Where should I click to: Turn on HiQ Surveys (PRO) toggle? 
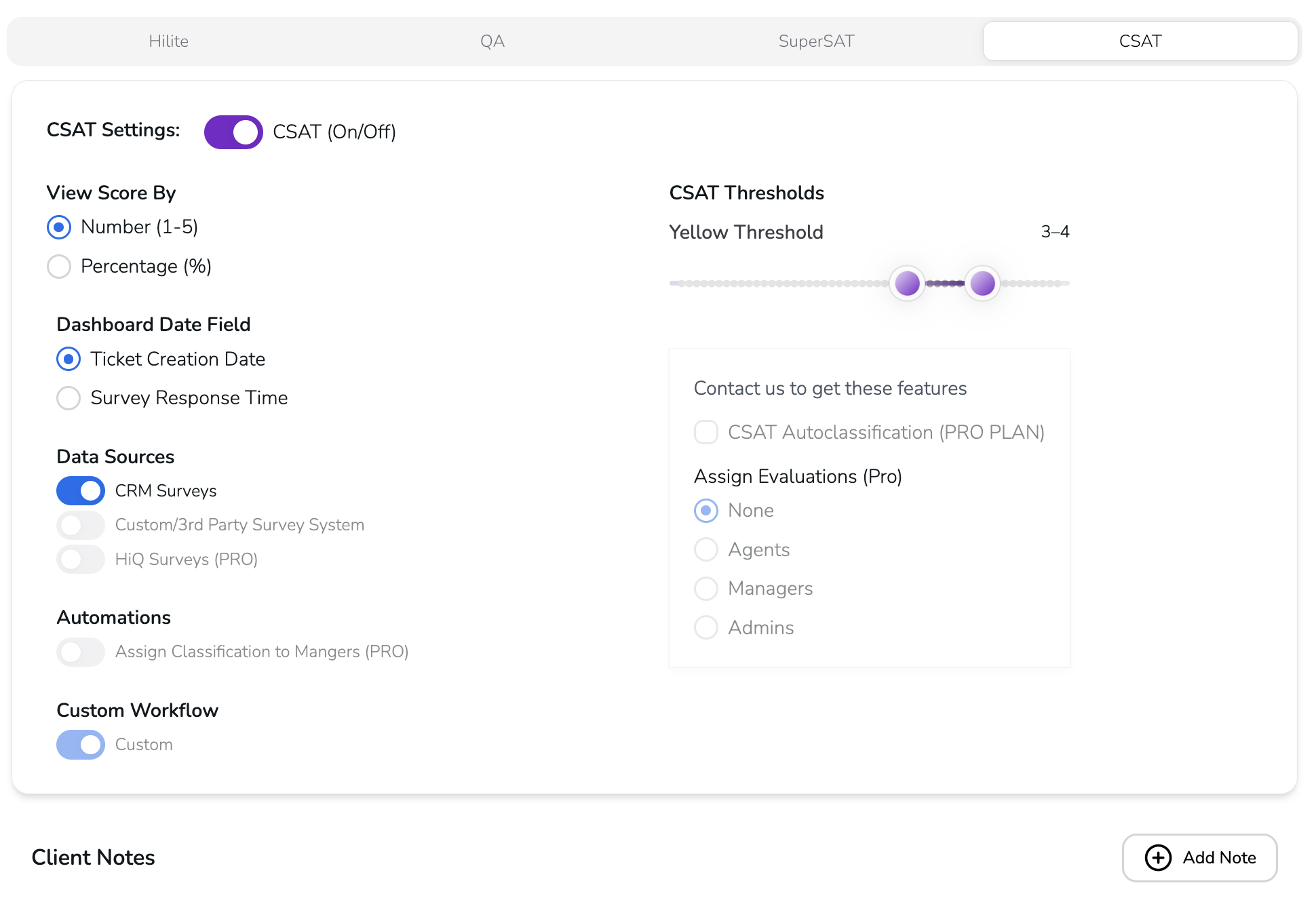click(81, 560)
